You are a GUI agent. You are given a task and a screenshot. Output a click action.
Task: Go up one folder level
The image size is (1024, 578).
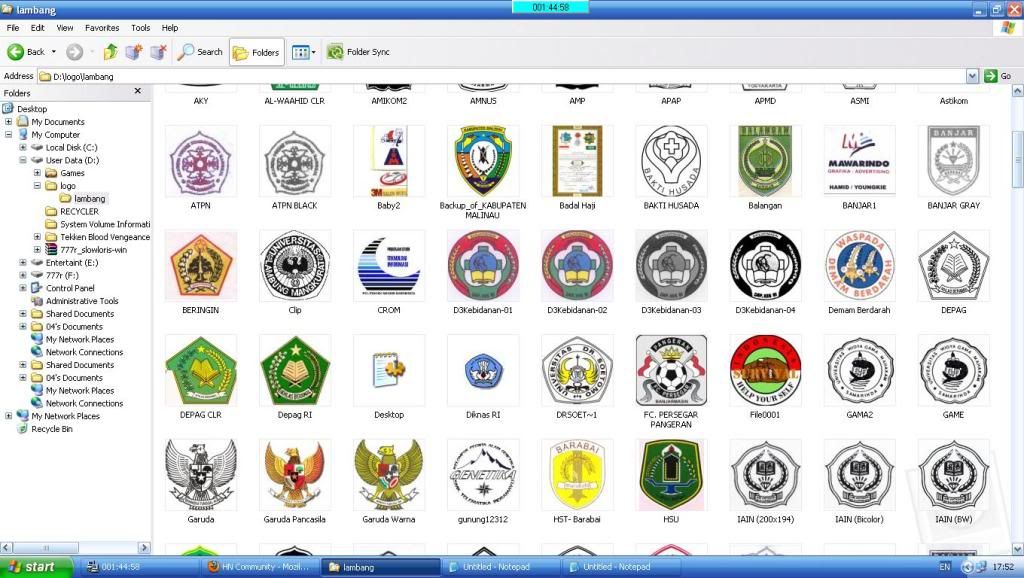tap(111, 52)
